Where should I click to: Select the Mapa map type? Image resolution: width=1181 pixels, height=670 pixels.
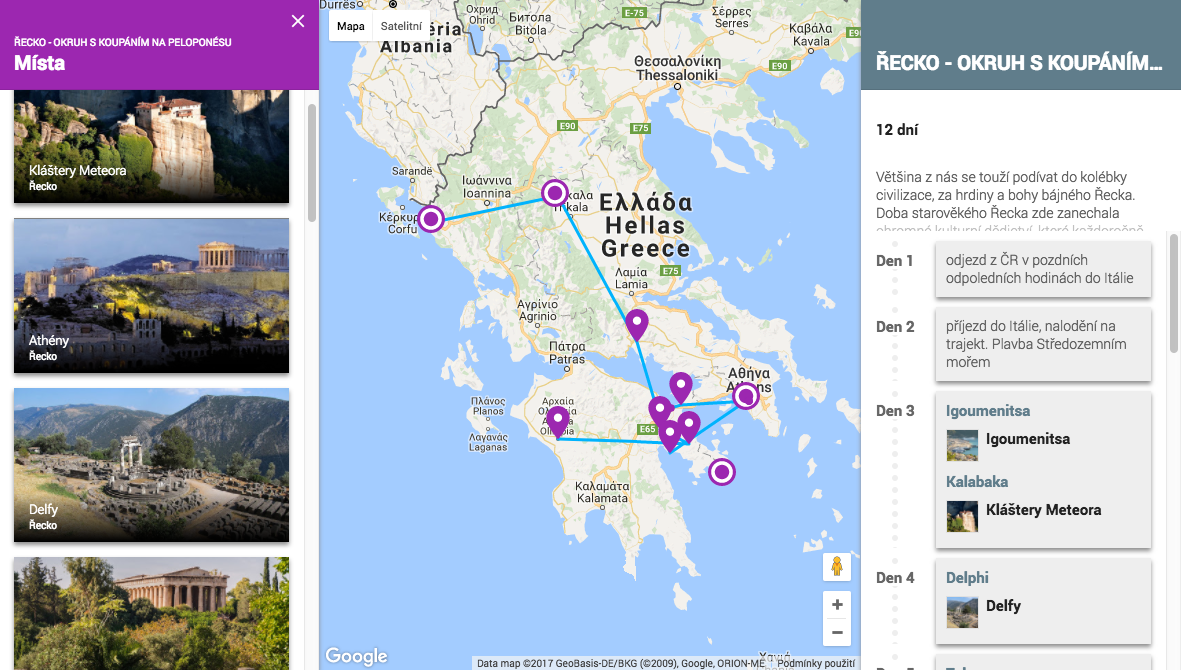[x=351, y=26]
